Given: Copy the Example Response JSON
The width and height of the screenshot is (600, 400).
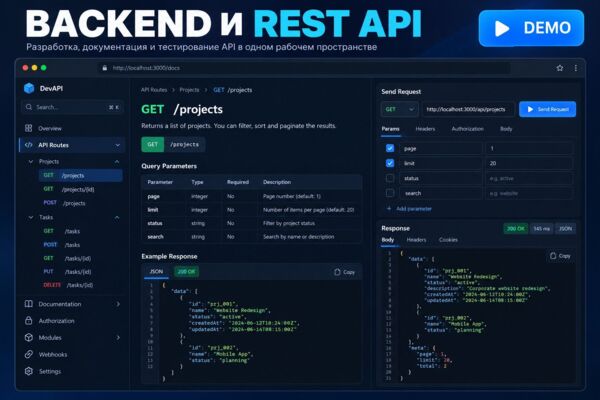Looking at the screenshot, I should (344, 272).
